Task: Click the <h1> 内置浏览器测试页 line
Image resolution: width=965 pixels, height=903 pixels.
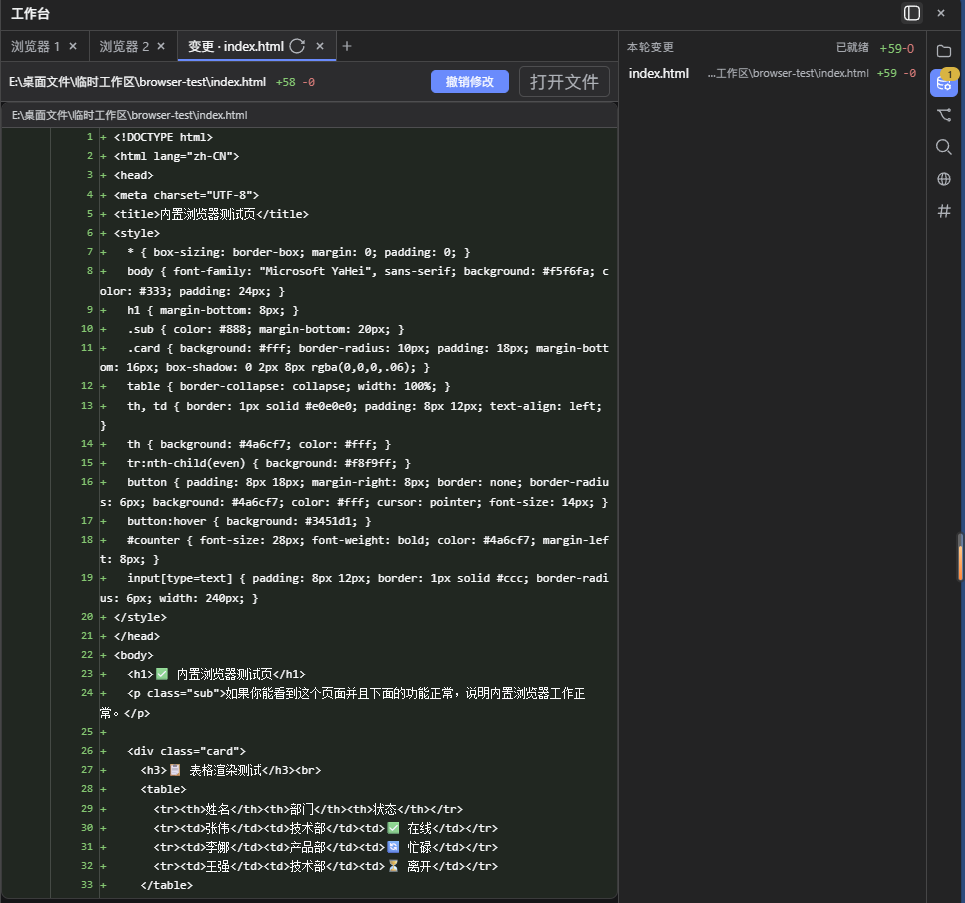Action: coord(216,675)
